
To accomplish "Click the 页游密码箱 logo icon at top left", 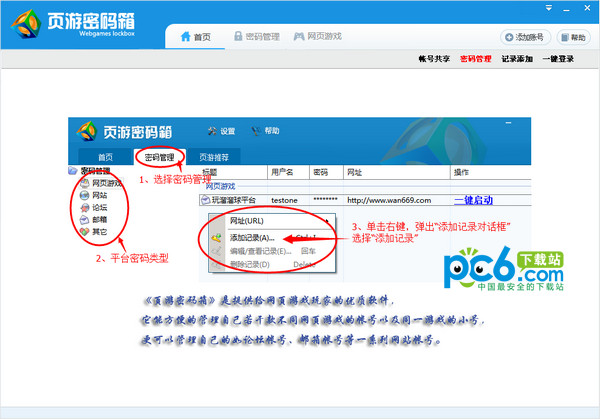I will pos(23,25).
